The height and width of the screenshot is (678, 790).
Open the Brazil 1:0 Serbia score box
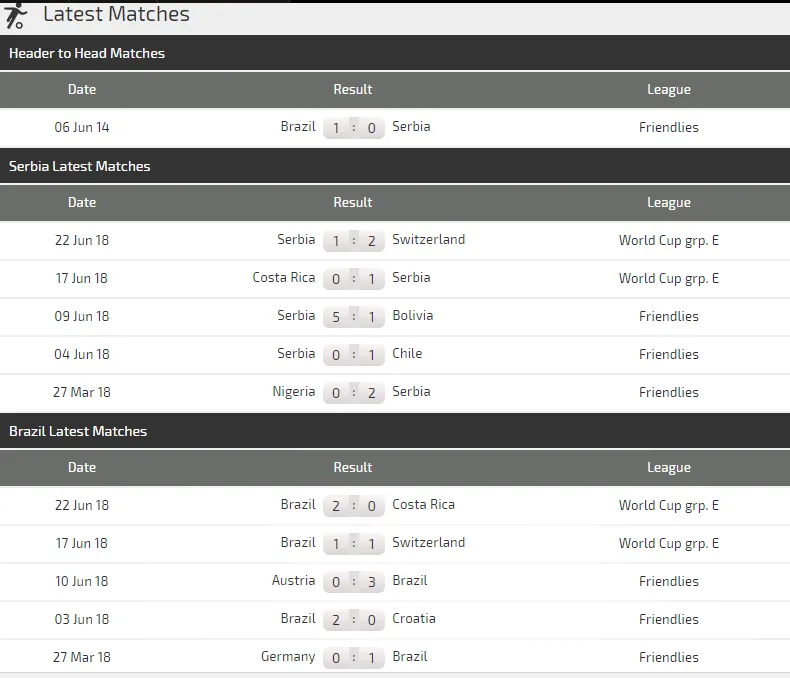pyautogui.click(x=354, y=128)
